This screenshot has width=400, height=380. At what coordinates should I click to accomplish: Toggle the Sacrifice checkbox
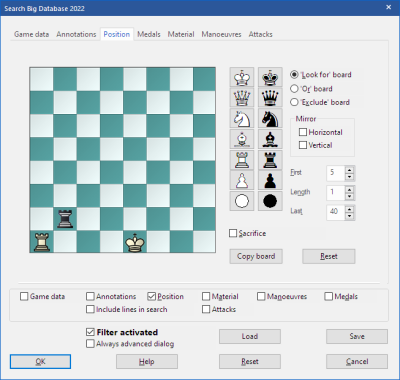(x=233, y=233)
